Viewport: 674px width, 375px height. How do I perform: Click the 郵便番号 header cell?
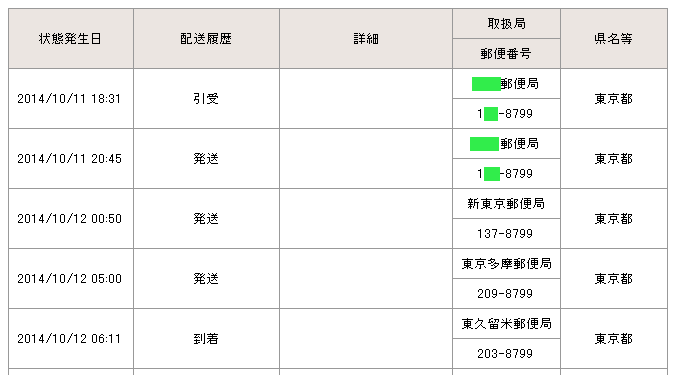click(506, 54)
